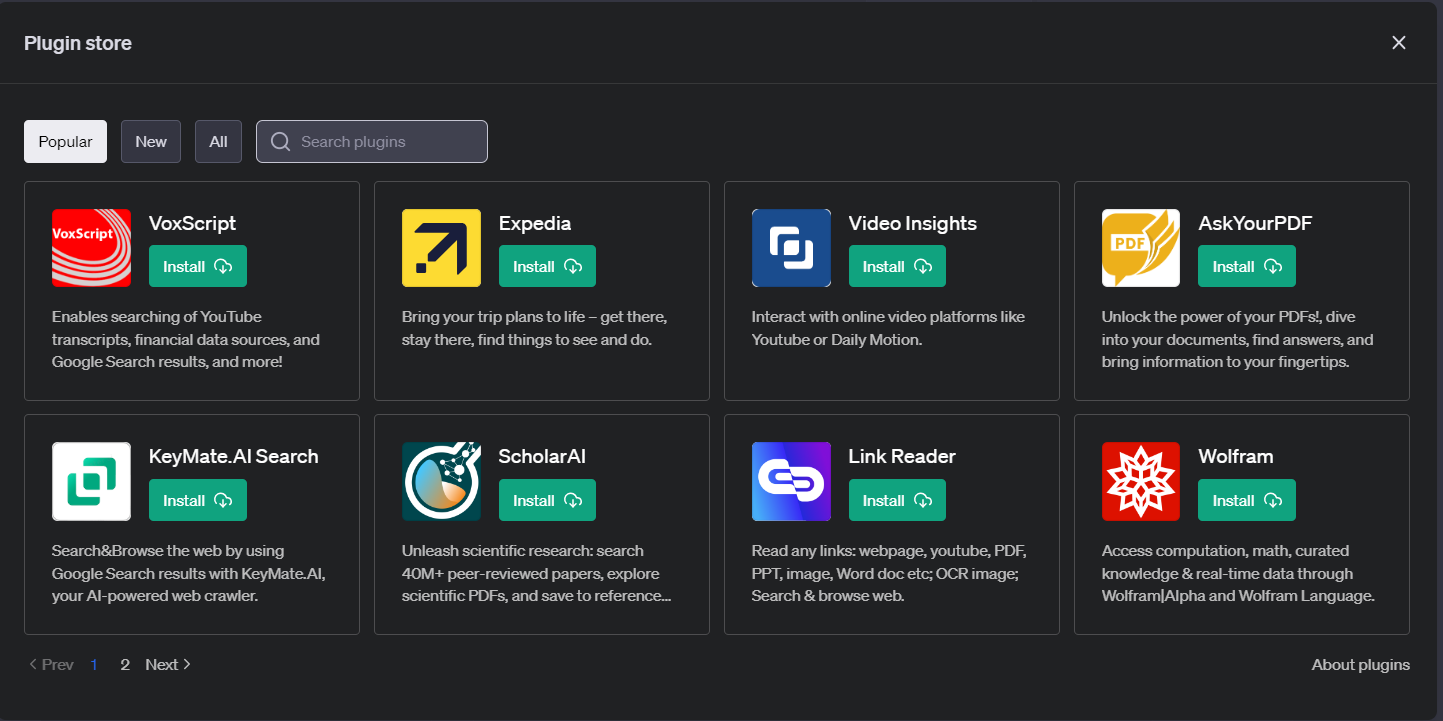The height and width of the screenshot is (721, 1443).
Task: Install the Wolfram plugin
Action: [1247, 500]
